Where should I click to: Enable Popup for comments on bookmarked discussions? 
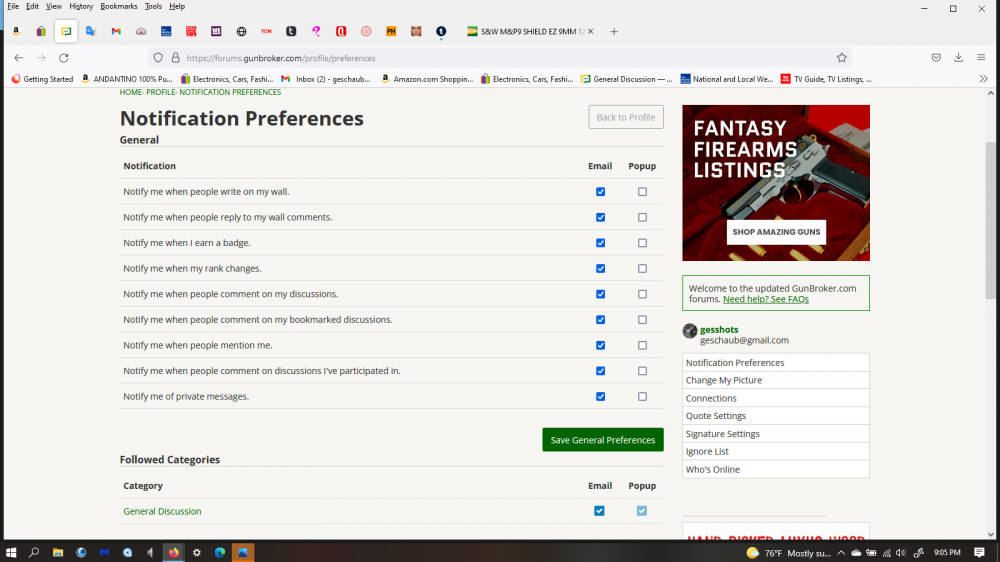tap(642, 320)
